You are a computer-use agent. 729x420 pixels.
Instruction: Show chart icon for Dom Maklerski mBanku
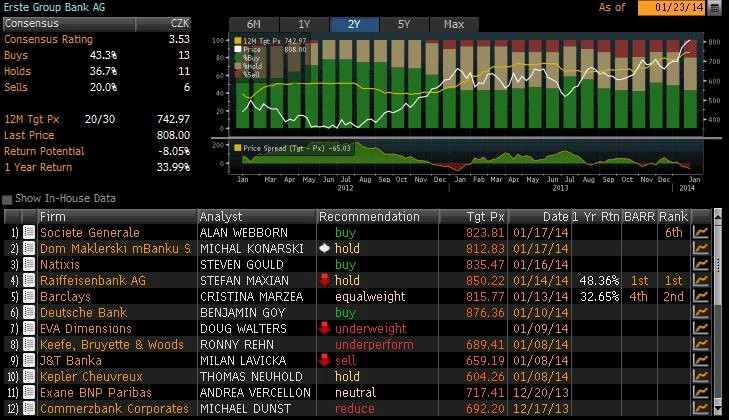[701, 248]
